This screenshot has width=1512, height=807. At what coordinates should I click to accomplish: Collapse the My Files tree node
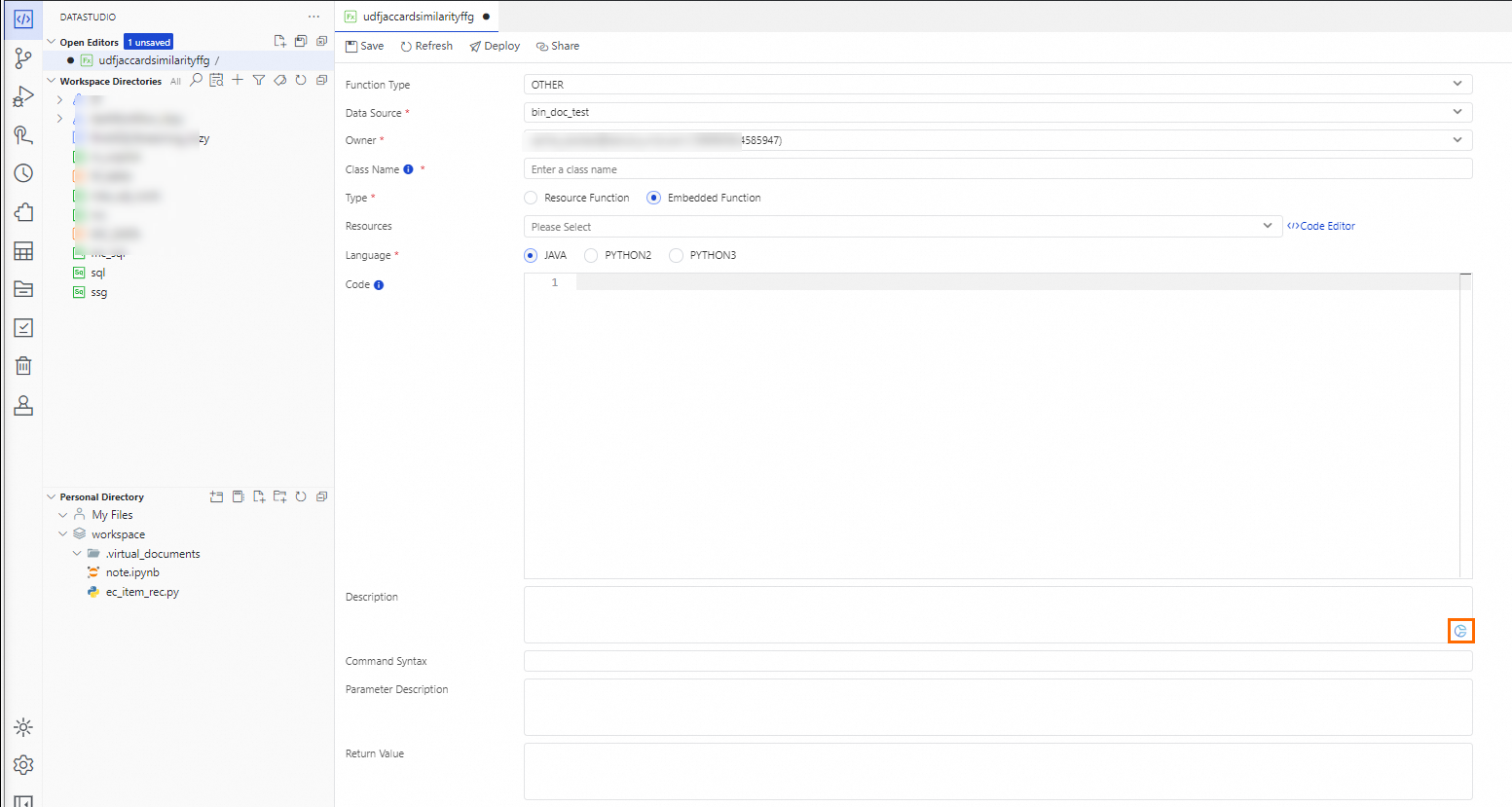(x=63, y=515)
